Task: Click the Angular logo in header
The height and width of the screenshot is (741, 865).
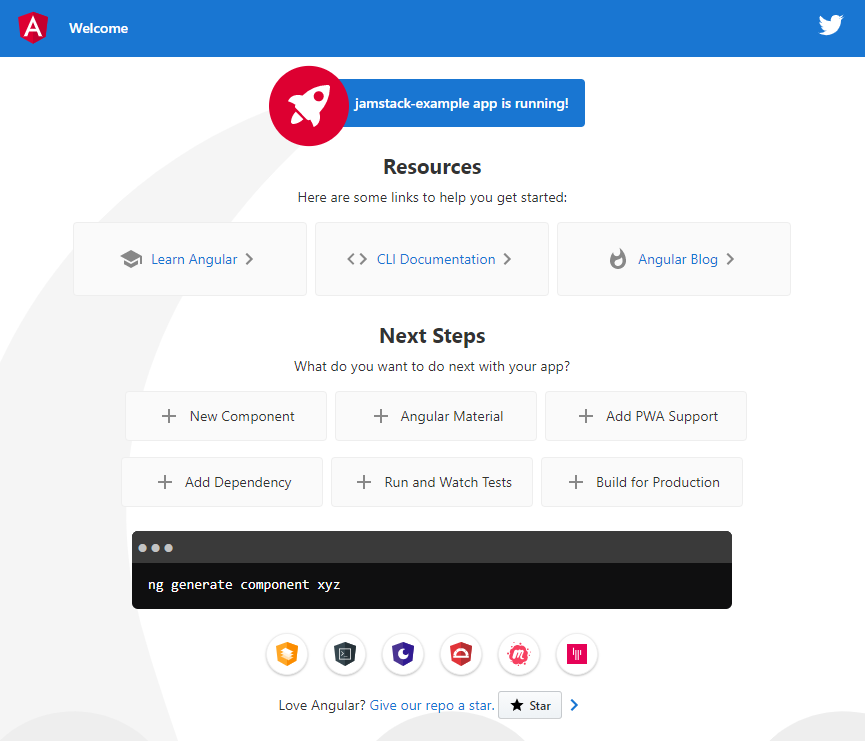Action: (x=33, y=28)
